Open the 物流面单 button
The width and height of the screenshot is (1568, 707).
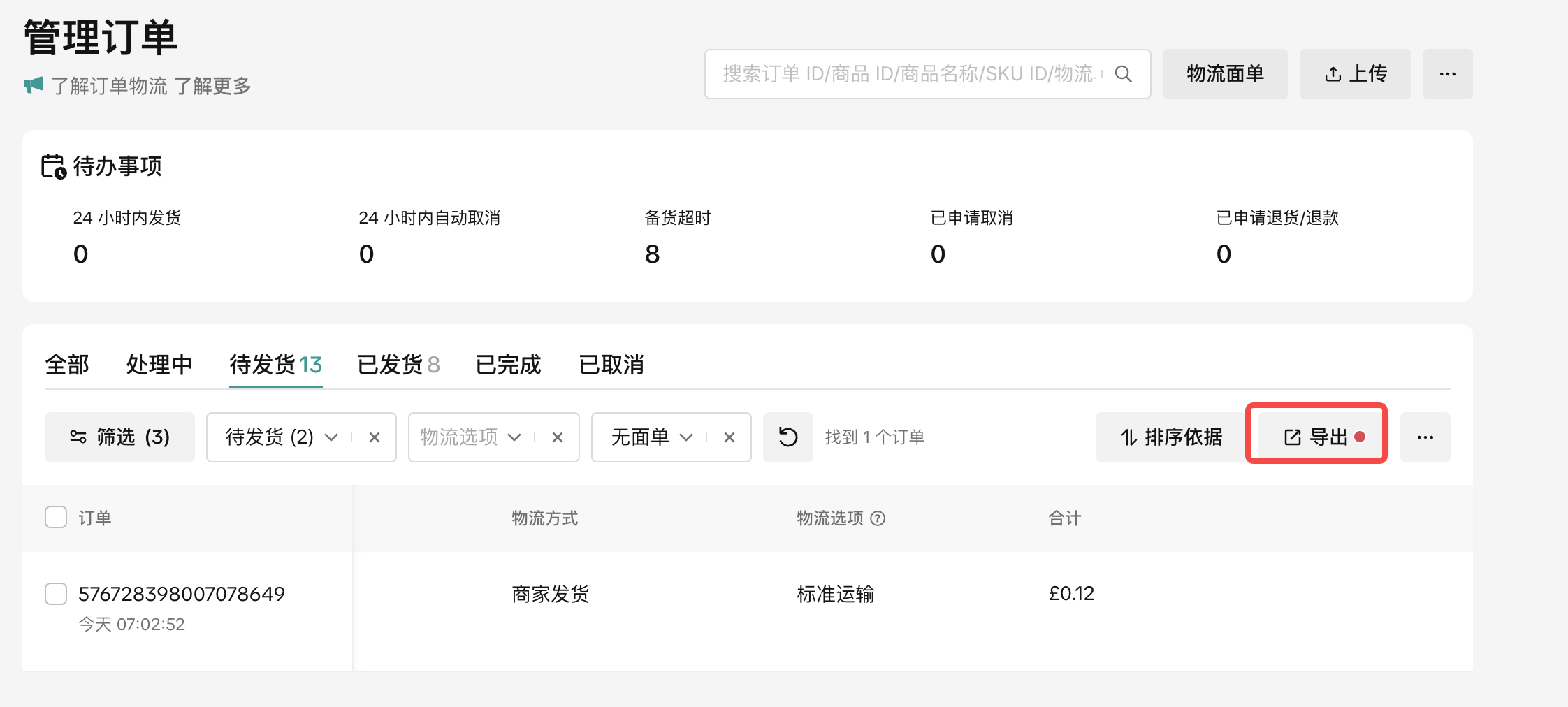click(x=1225, y=74)
